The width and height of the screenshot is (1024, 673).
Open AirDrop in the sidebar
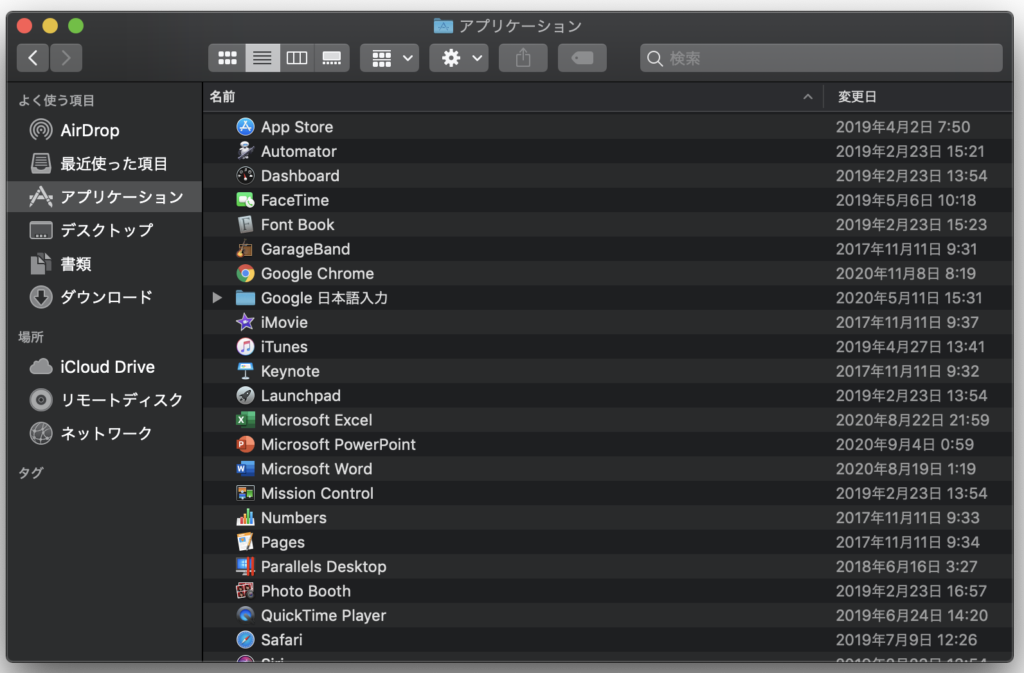click(x=104, y=130)
